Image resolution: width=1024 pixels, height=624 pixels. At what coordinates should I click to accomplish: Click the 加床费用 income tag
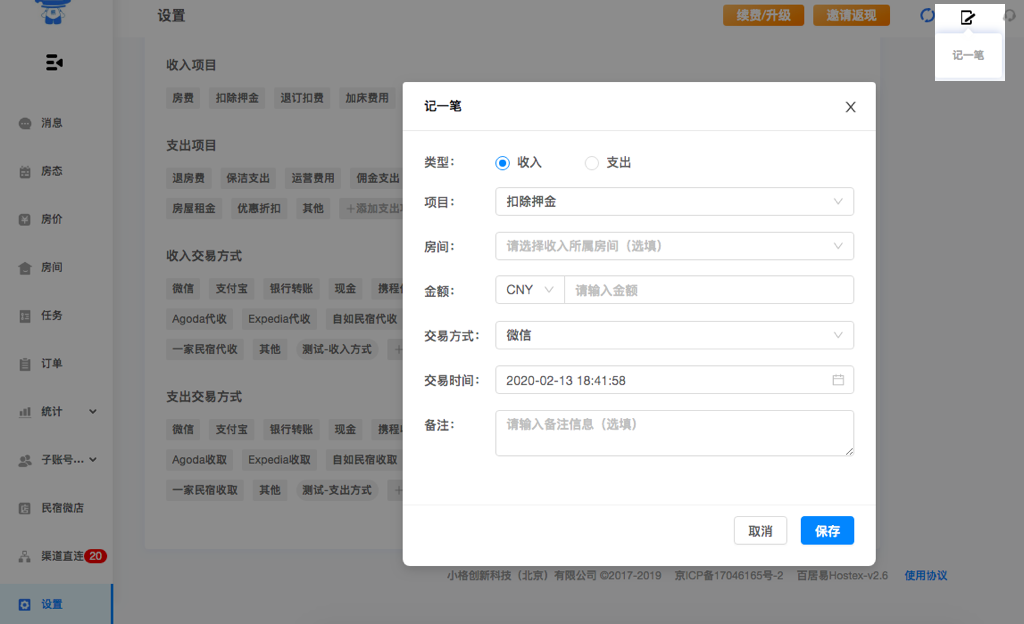[367, 98]
